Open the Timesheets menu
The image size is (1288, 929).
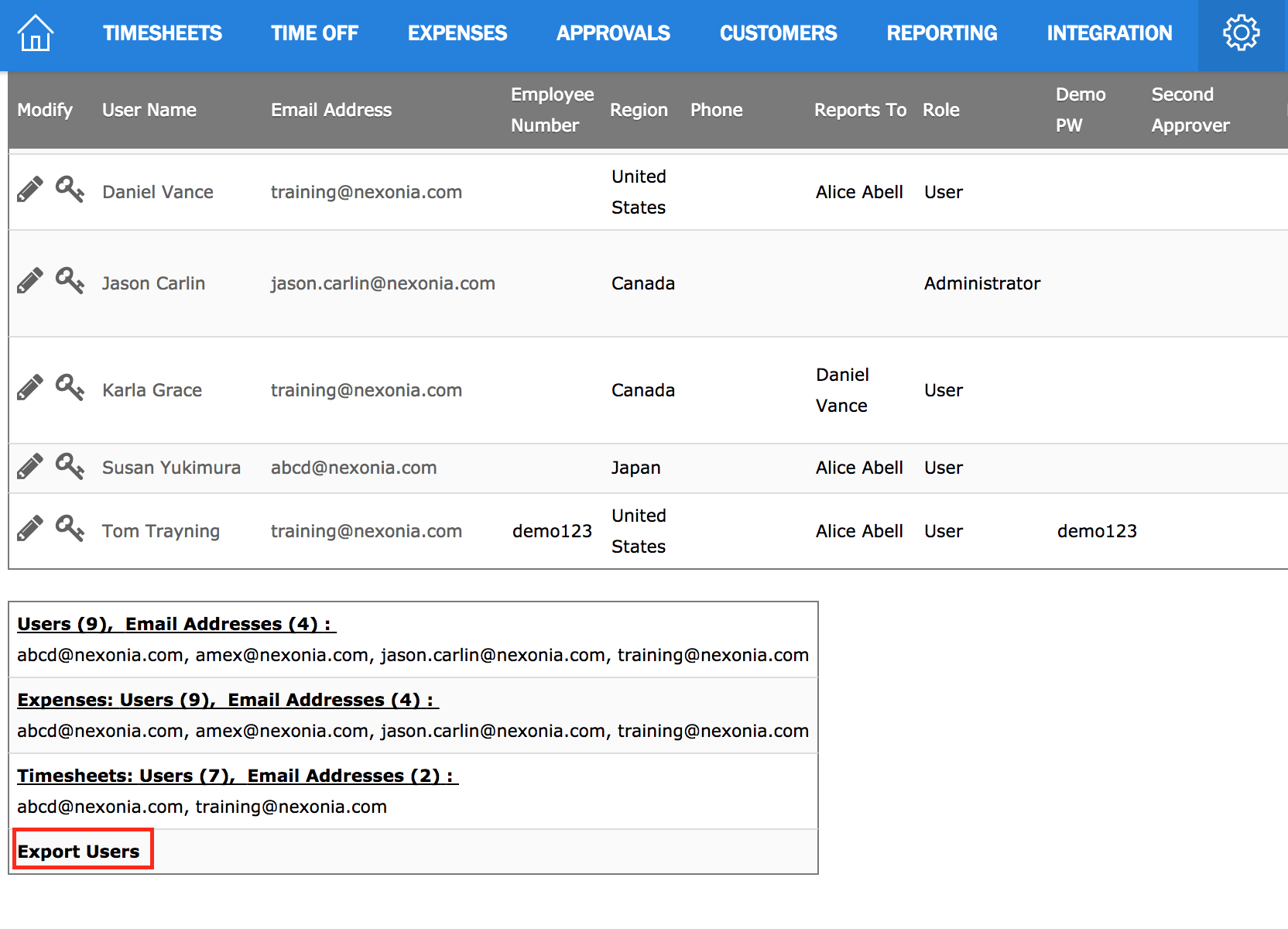(163, 33)
